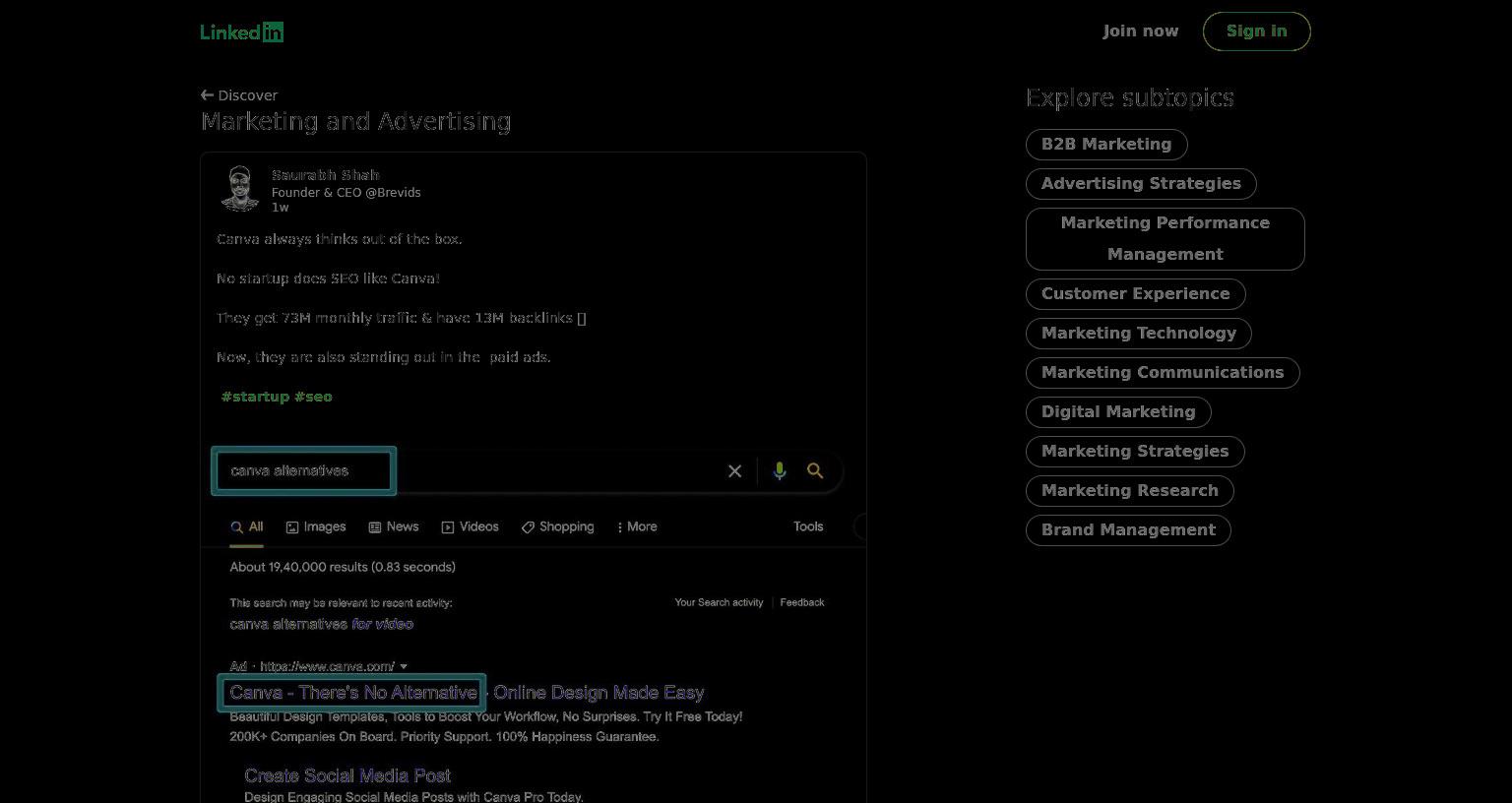Open Saurabh Shah author name
Screen dimensions: 1512x803
325,175
